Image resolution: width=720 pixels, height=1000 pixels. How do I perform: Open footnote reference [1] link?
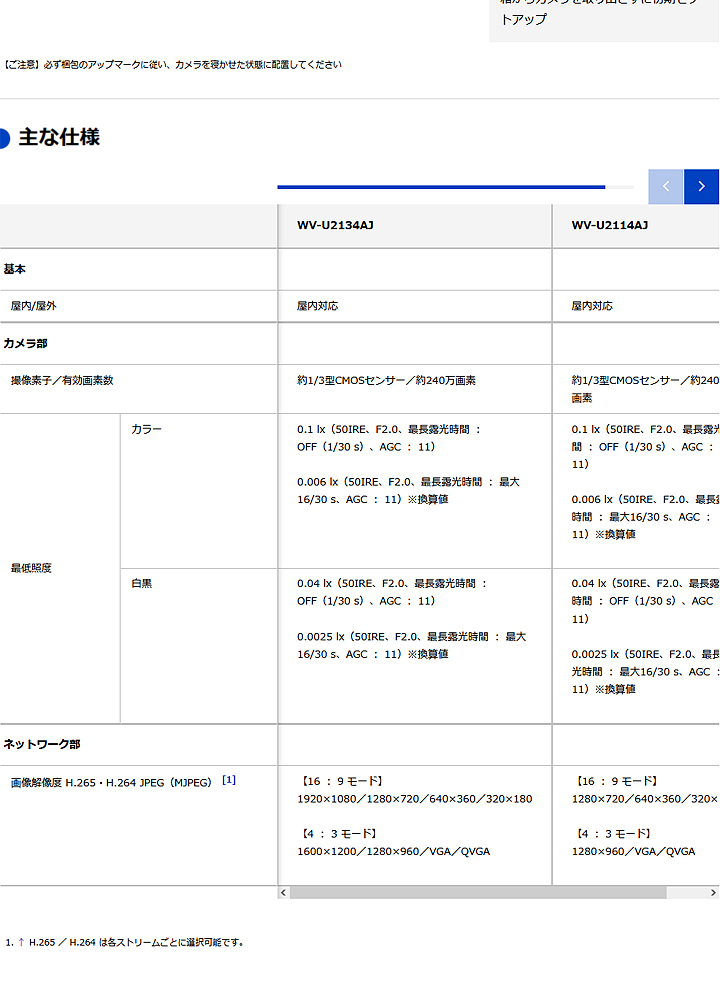point(229,780)
